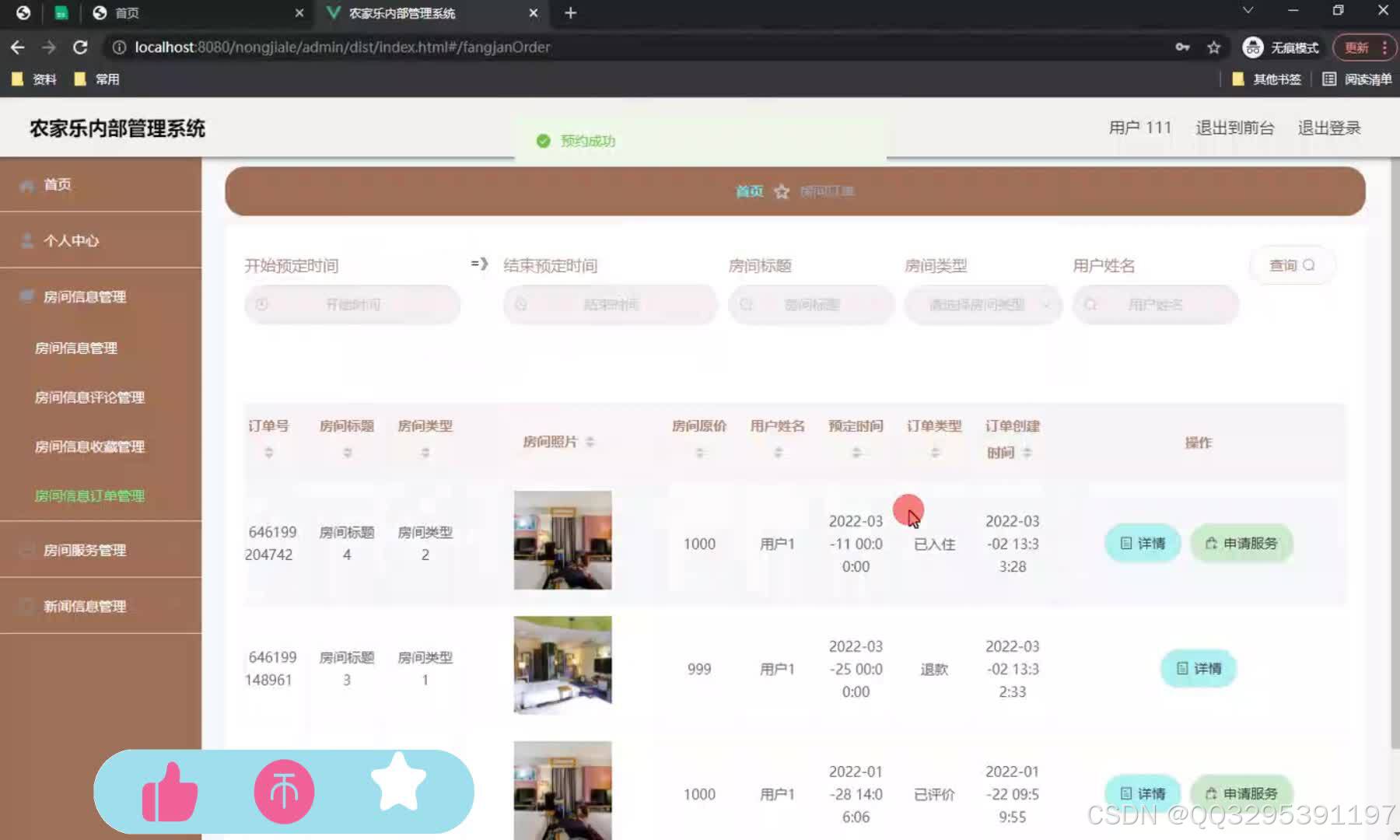Click the 用户 111 header label
Viewport: 1400px width, 840px height.
[x=1139, y=128]
